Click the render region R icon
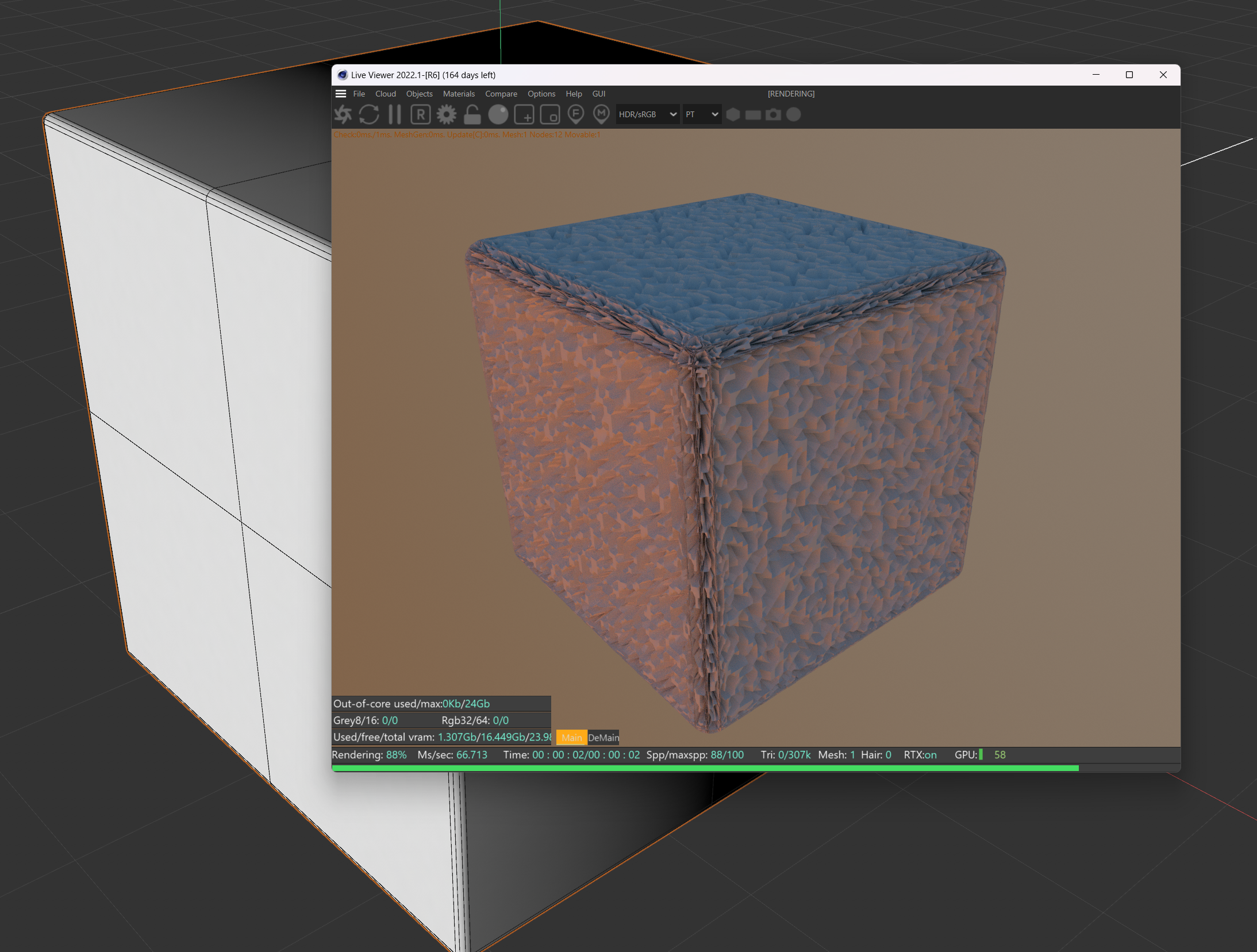Screen dimensions: 1257x952 [x=421, y=114]
